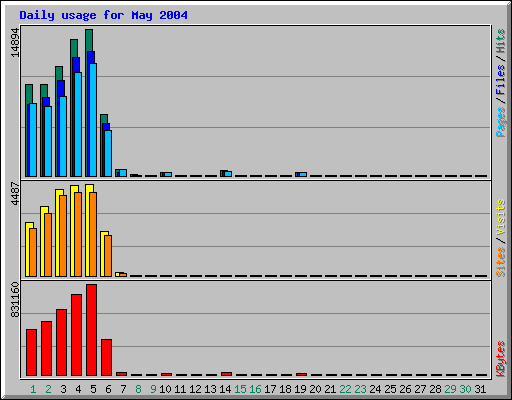Click day 25 on the x-axis
The image size is (512, 400).
[390, 389]
